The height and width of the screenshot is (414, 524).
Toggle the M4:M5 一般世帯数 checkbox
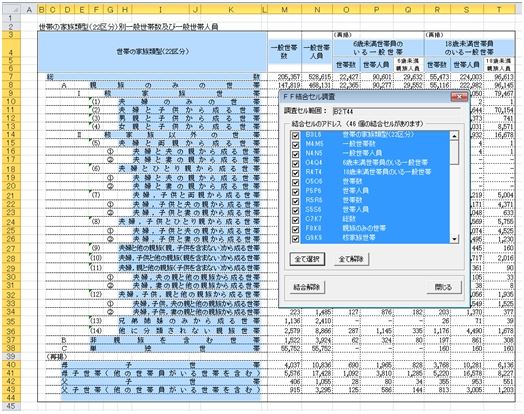[295, 145]
